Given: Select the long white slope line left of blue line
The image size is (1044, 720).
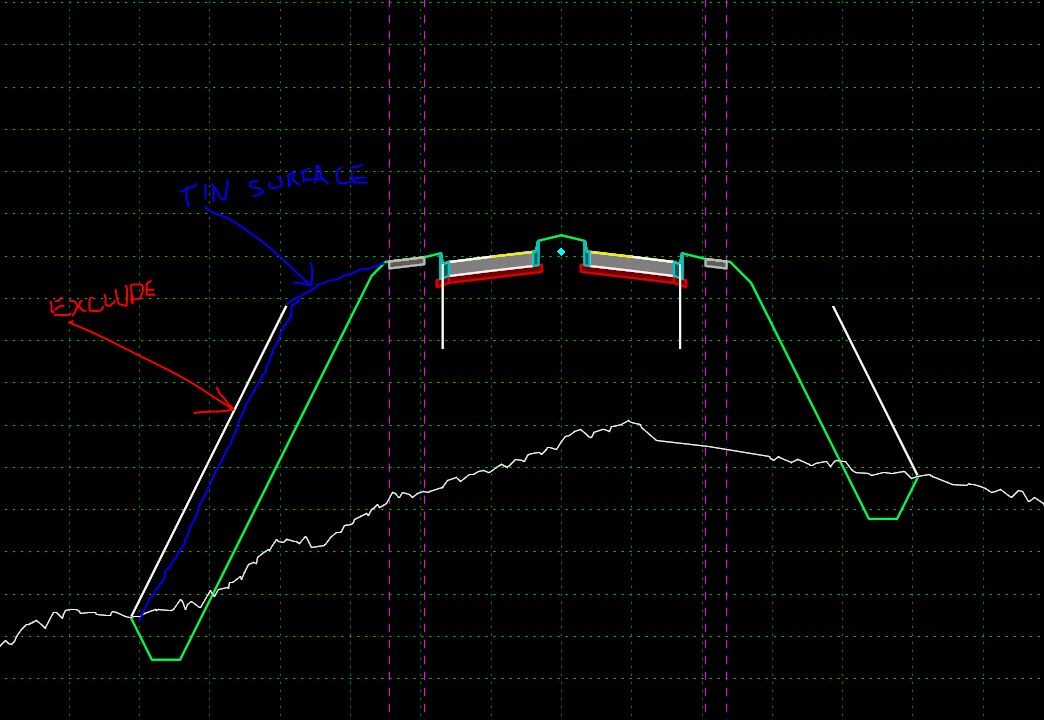Looking at the screenshot, I should click(209, 461).
